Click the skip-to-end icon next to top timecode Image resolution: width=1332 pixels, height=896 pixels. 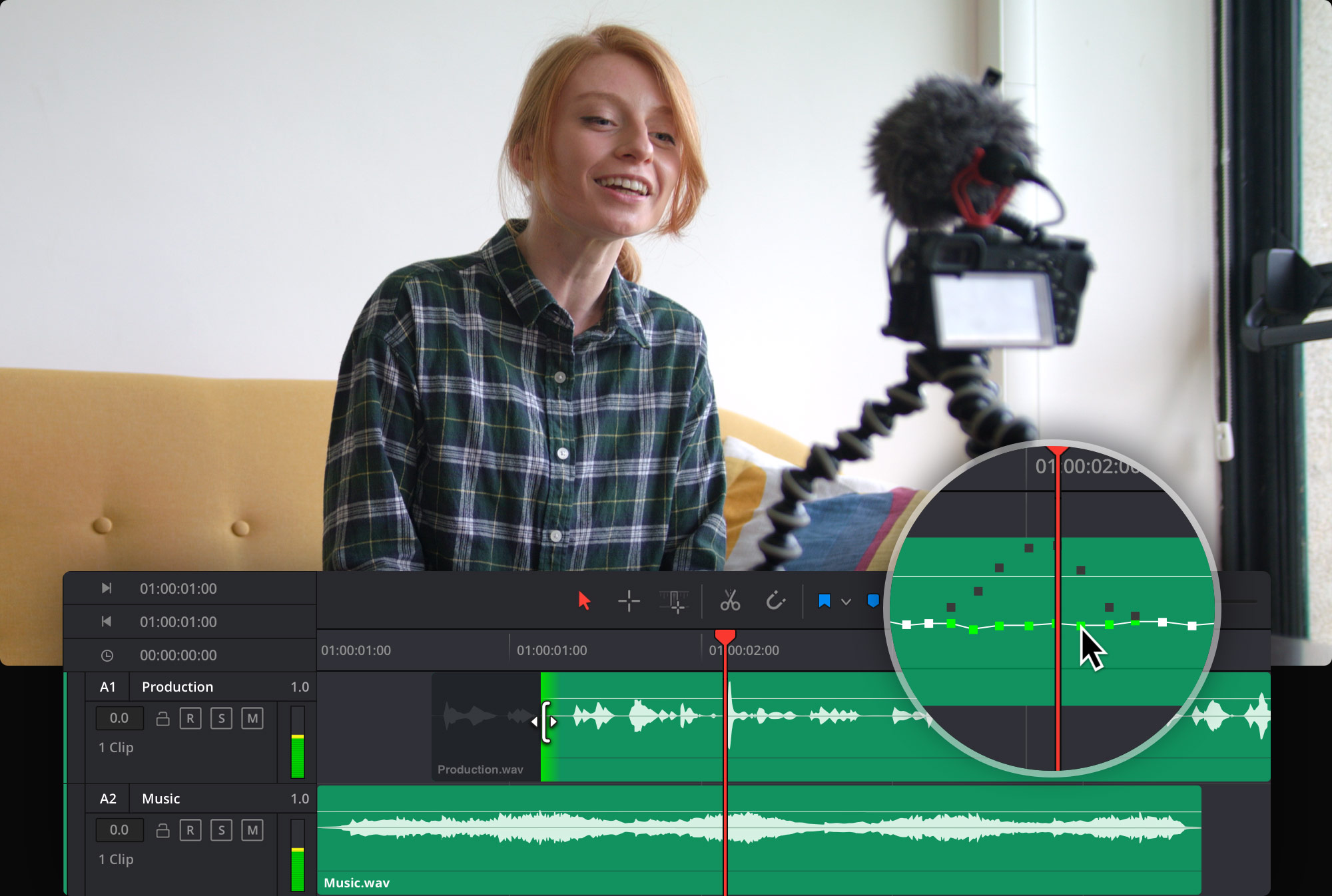pos(107,588)
